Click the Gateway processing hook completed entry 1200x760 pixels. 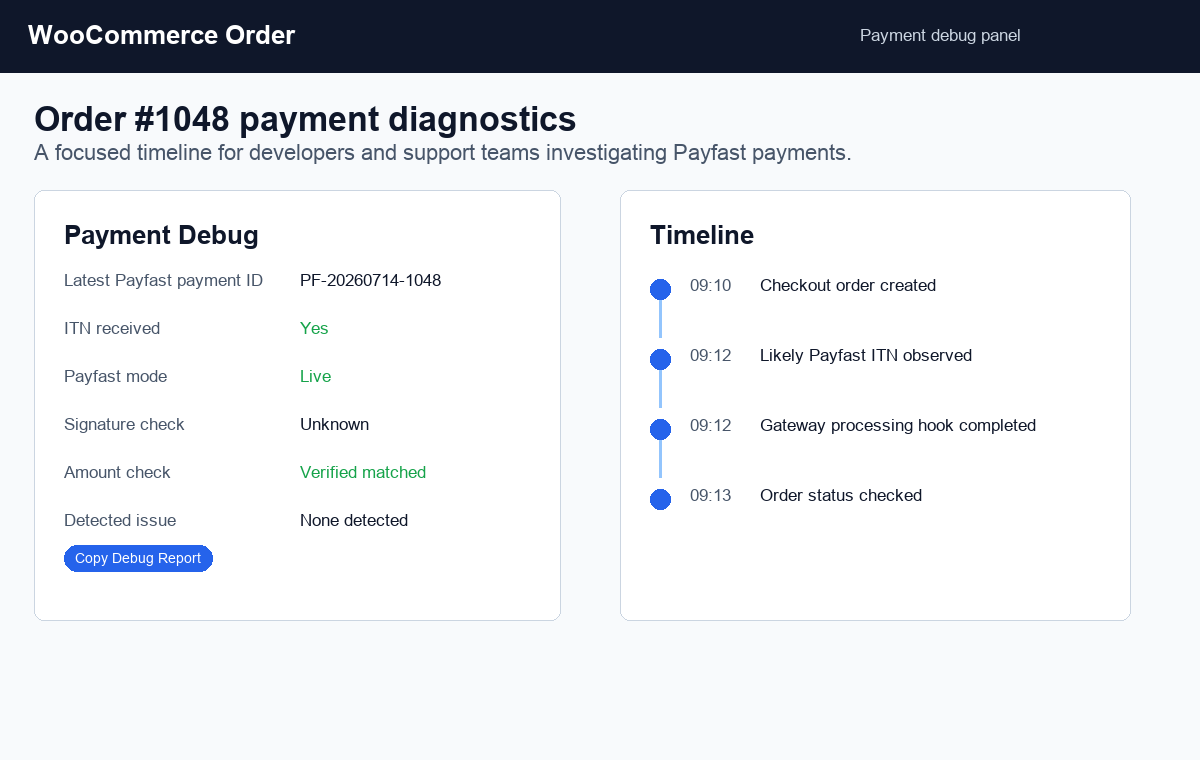(x=898, y=426)
